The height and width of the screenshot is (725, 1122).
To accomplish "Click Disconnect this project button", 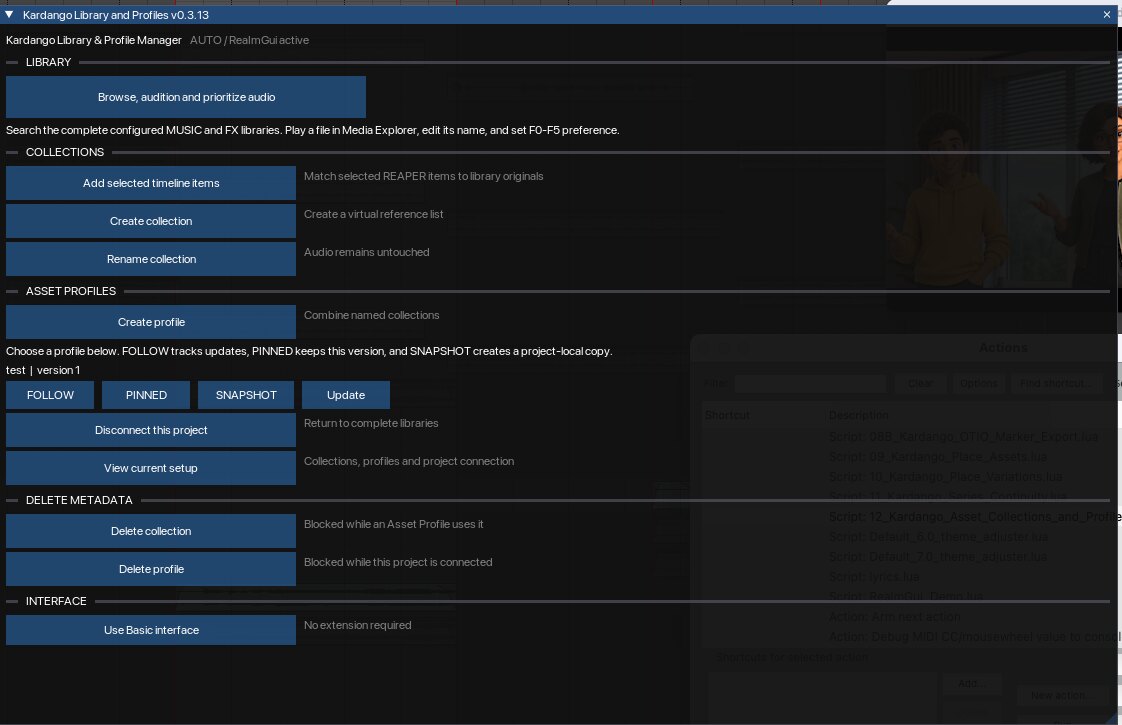I will [151, 430].
